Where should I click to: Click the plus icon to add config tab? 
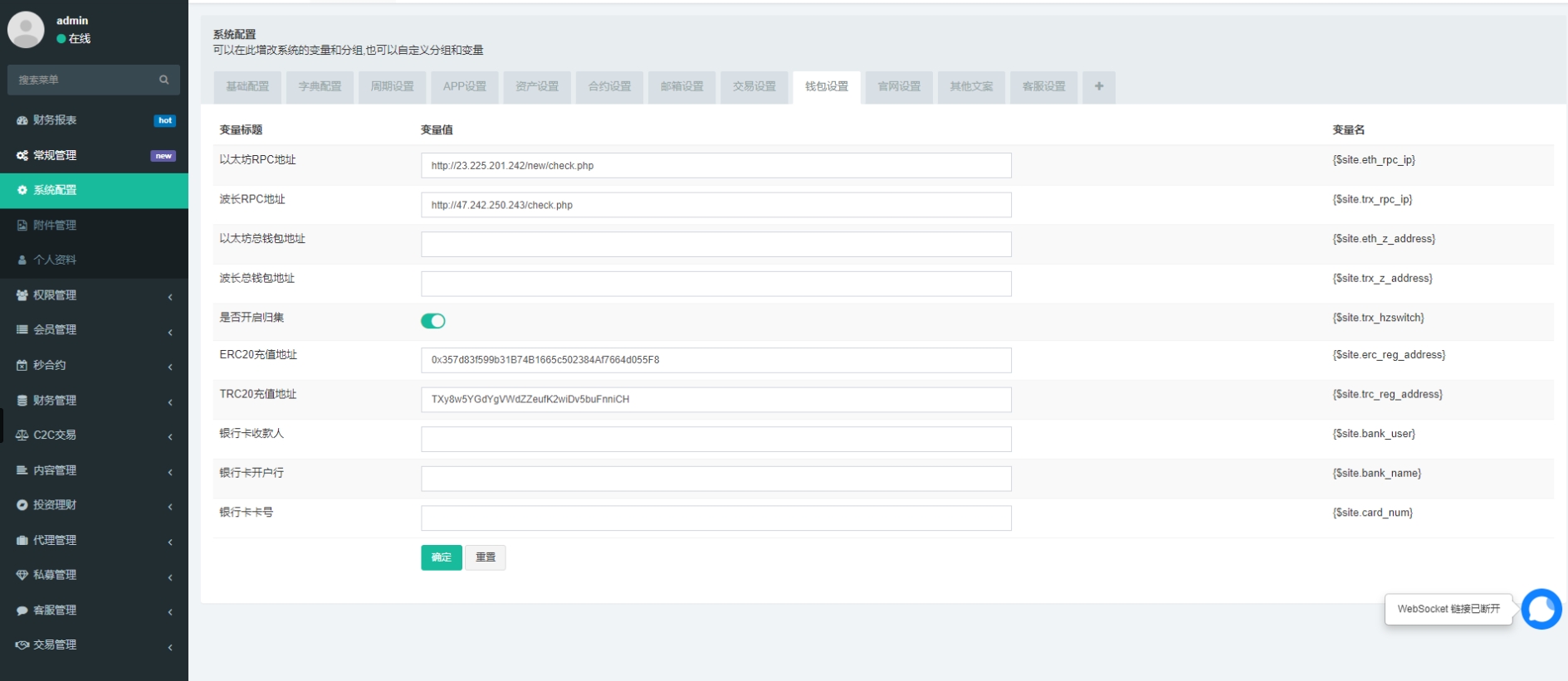pyautogui.click(x=1098, y=86)
